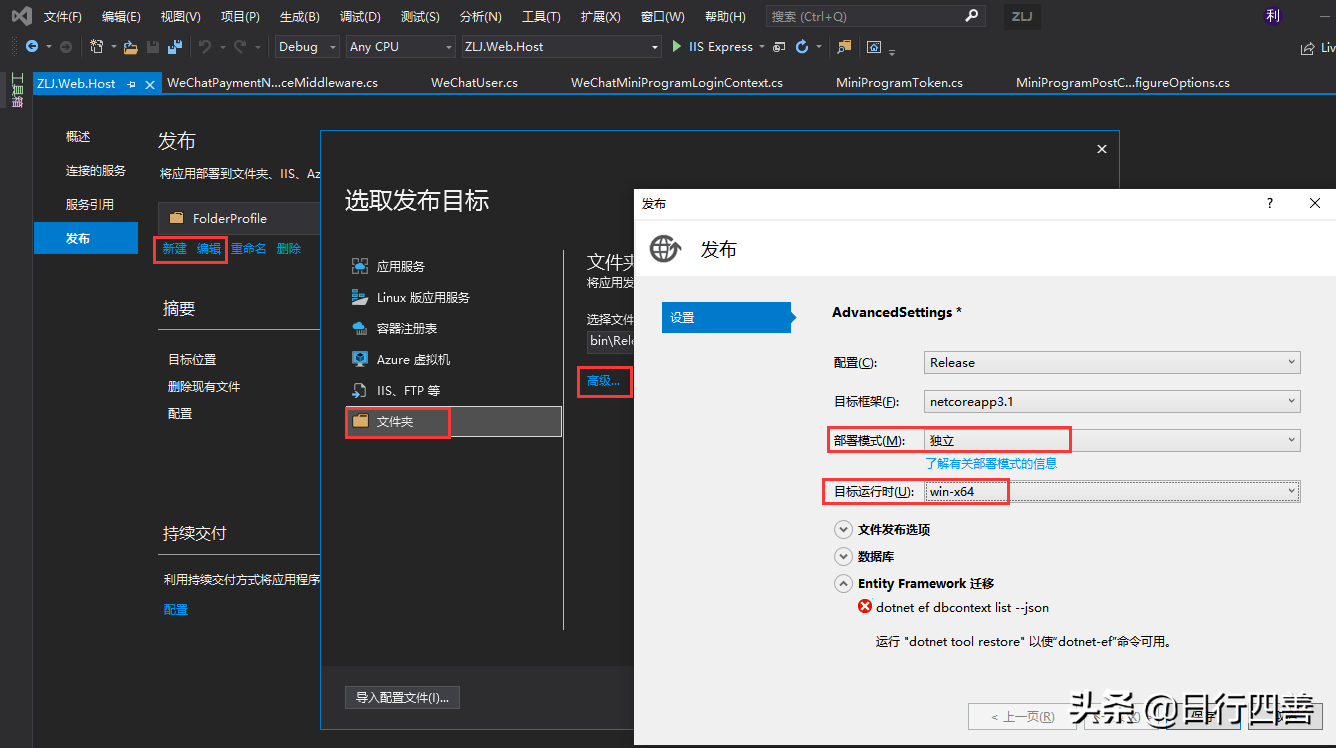Viewport: 1336px width, 748px height.
Task: Click the Azure 虚拟机 monitor icon
Action: pyautogui.click(x=360, y=359)
